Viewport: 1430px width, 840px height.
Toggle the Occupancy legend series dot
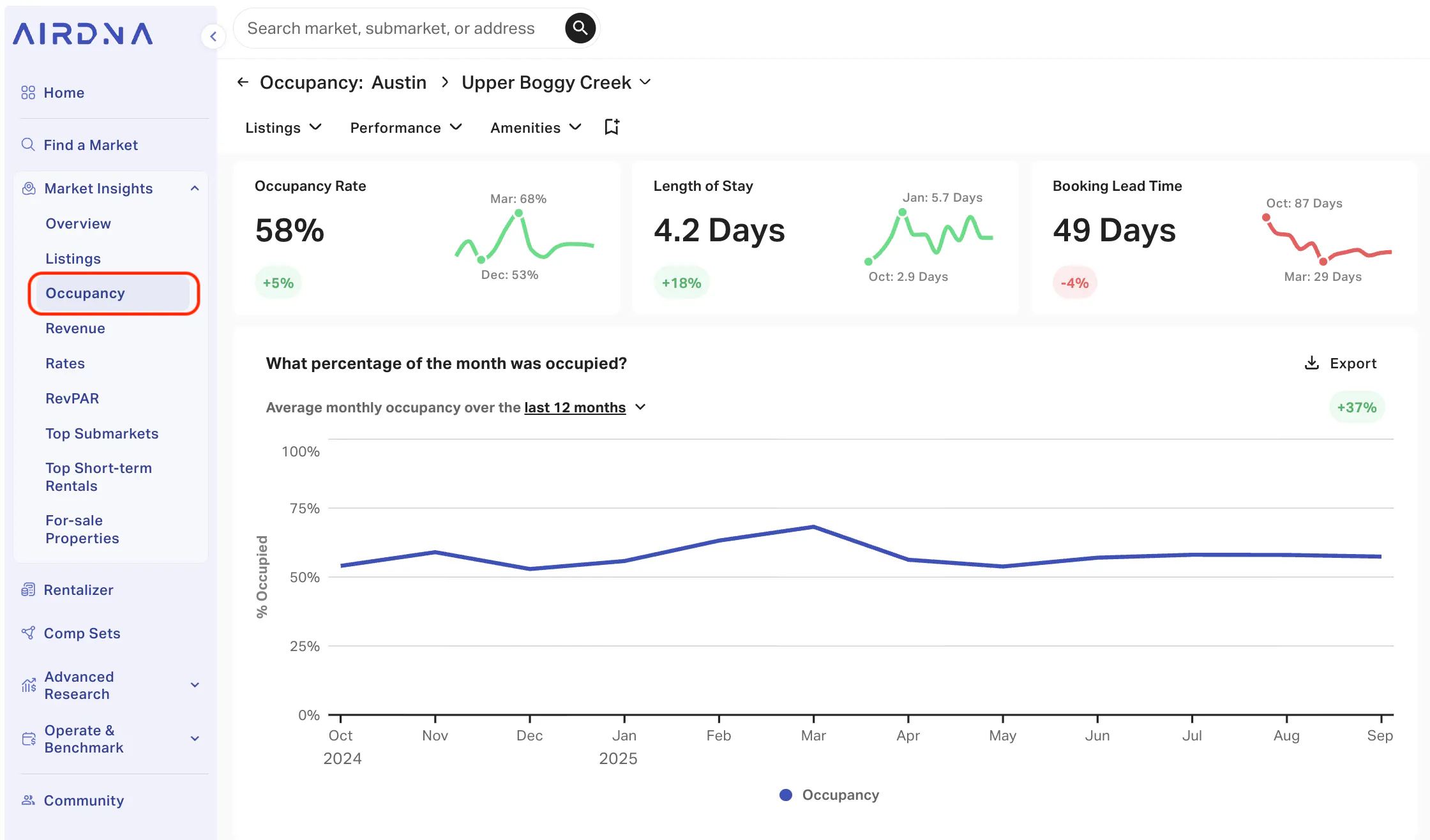point(786,795)
